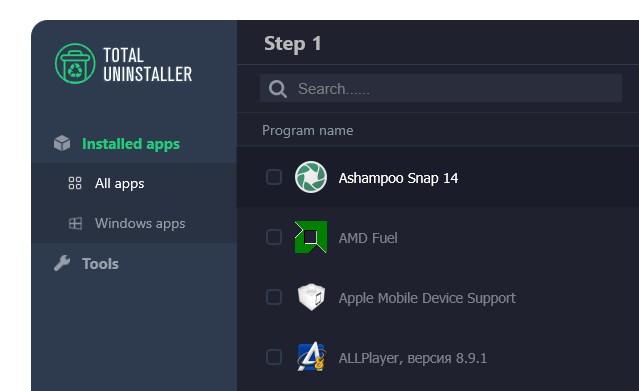Viewport: 639px width, 391px height.
Task: Click into the Search field
Action: (441, 88)
